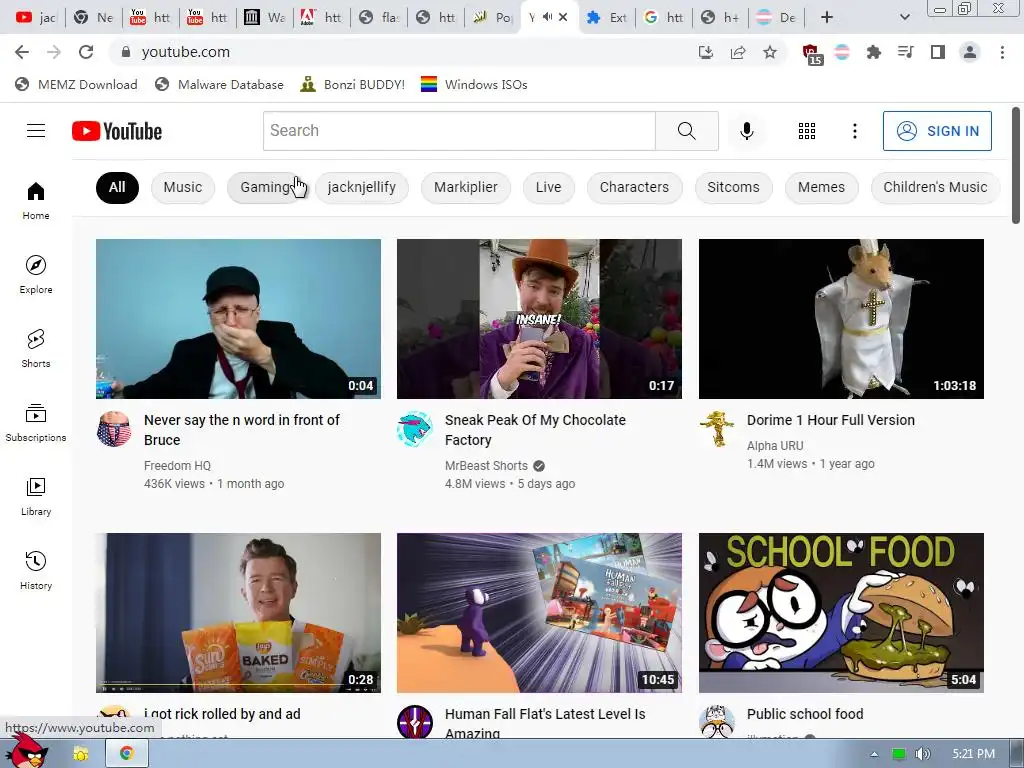The image size is (1024, 768).
Task: Bookmark this page with star icon
Action: point(770,52)
